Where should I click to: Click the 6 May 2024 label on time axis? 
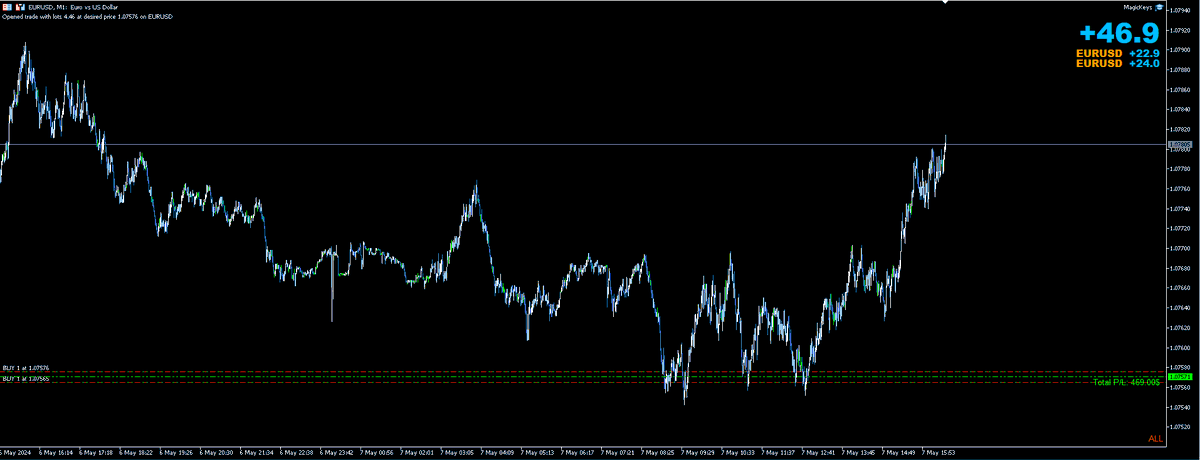tap(17, 453)
